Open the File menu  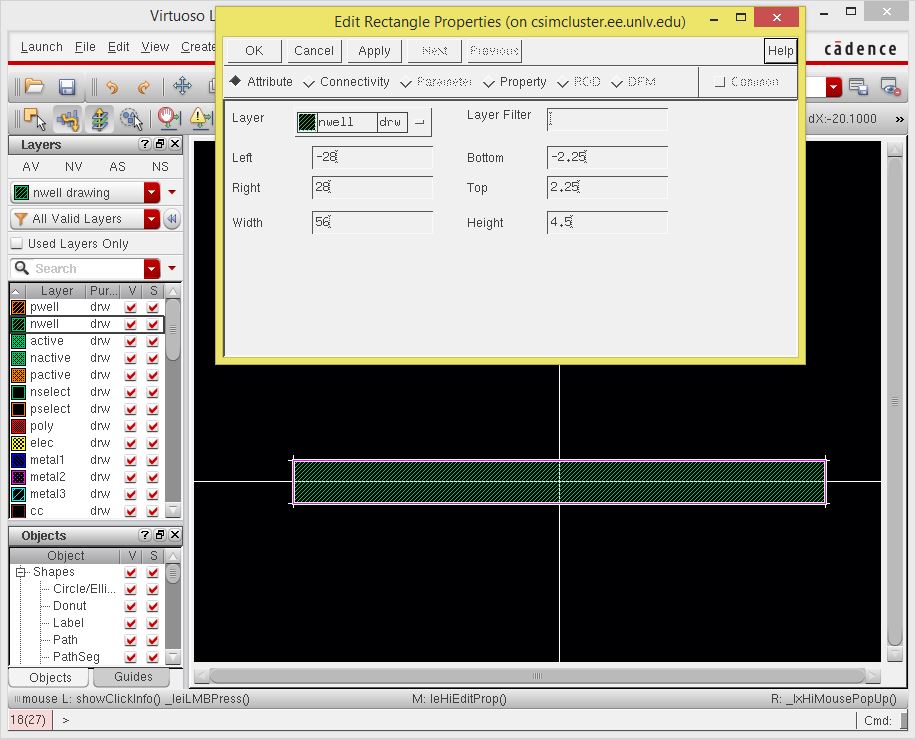pyautogui.click(x=85, y=47)
